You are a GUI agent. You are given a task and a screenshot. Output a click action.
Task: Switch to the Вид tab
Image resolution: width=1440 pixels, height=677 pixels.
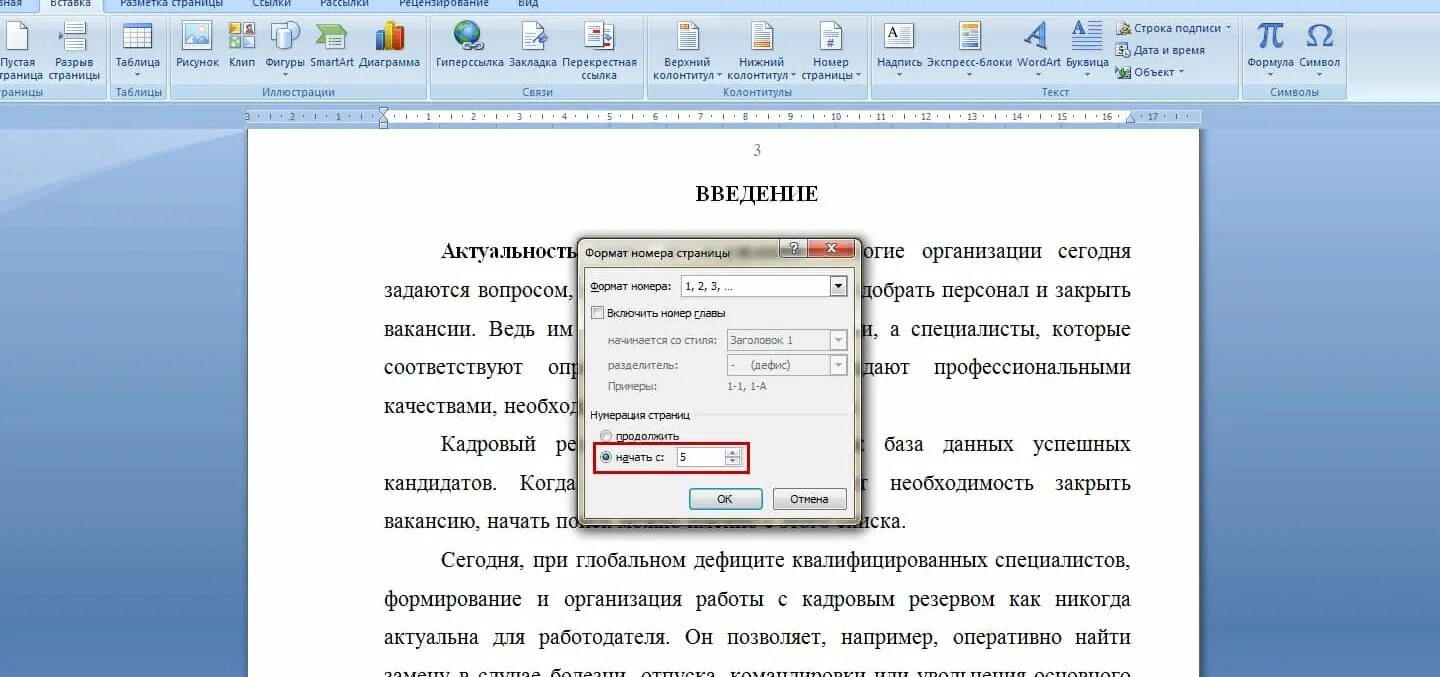[528, 4]
